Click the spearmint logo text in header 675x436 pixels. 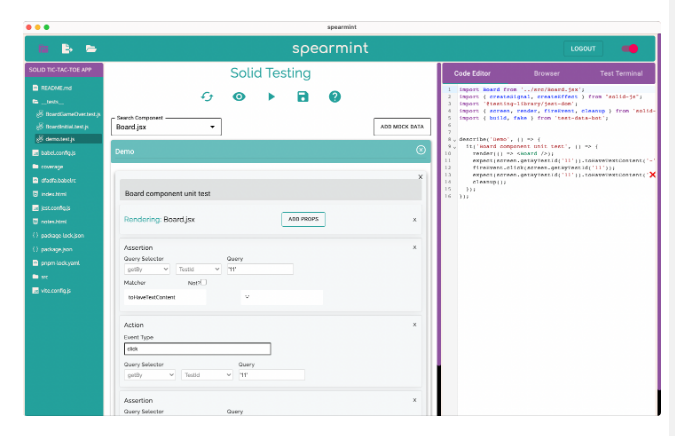click(330, 48)
